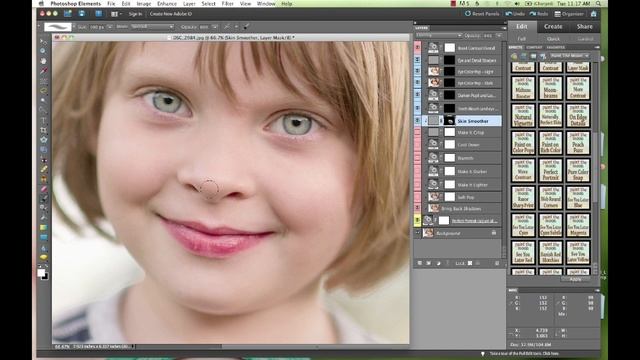Select the Zoom tool
Screen dimensions: 640x360
[43, 51]
